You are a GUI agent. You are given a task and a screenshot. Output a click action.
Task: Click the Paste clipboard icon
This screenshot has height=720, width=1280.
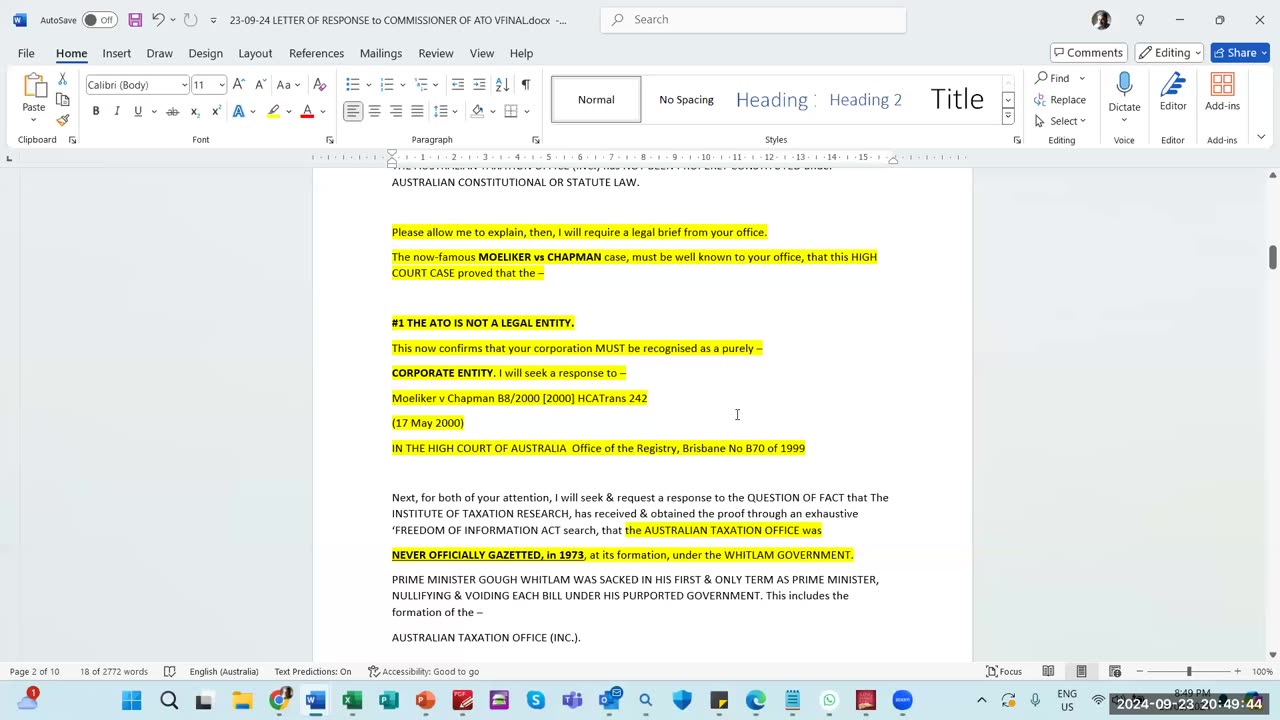[34, 86]
